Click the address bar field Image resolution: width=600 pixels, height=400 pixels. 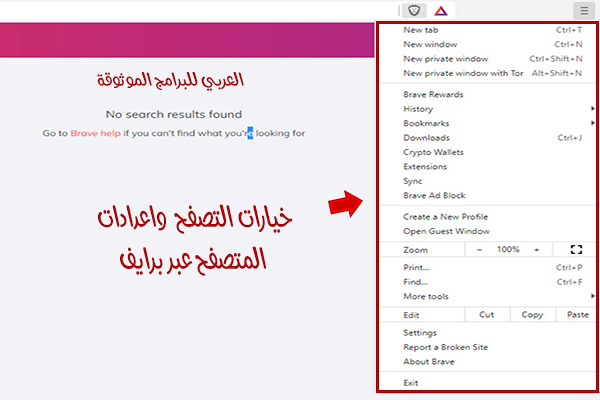(x=198, y=11)
